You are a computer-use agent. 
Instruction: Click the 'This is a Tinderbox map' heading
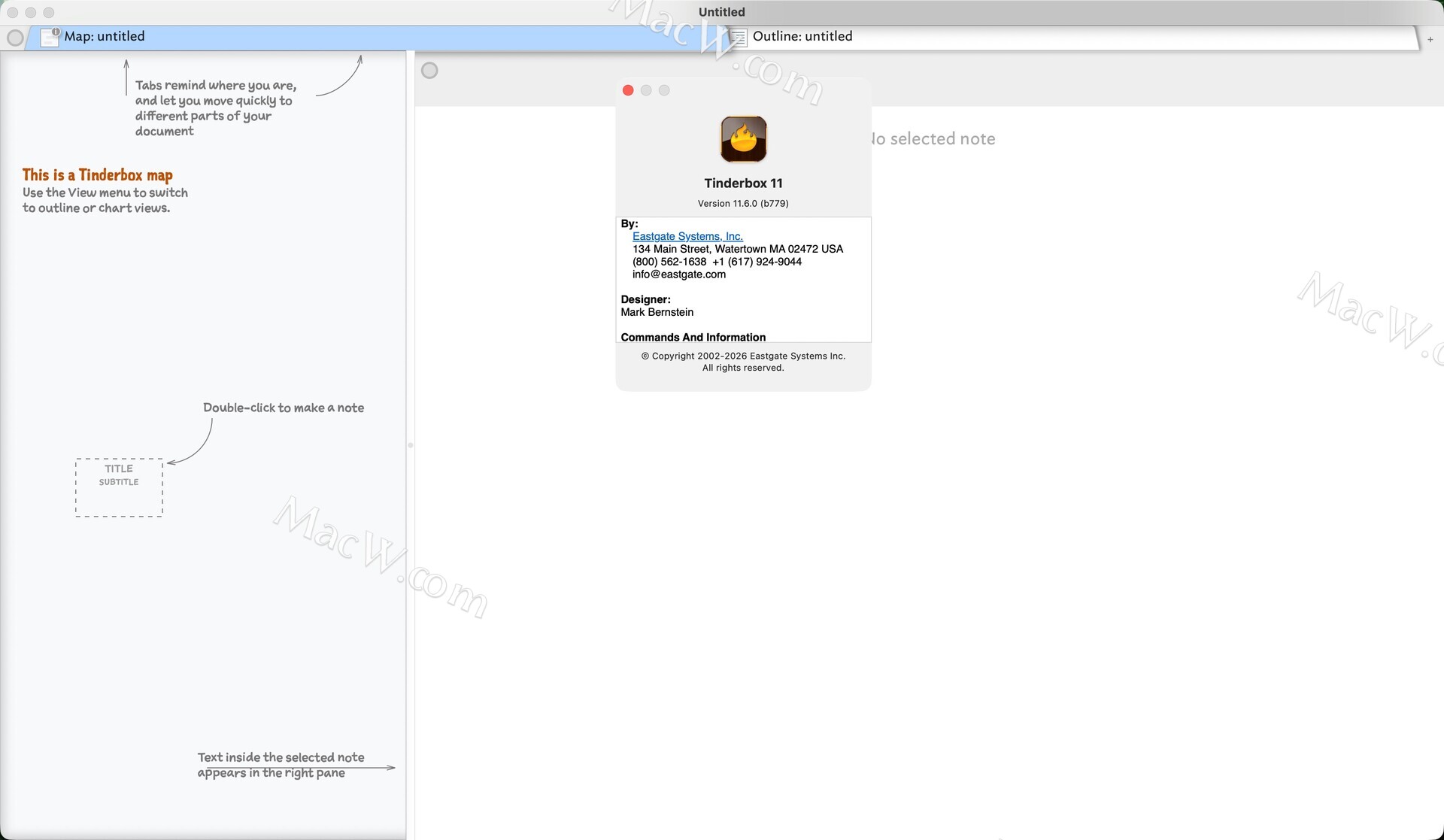pyautogui.click(x=98, y=175)
